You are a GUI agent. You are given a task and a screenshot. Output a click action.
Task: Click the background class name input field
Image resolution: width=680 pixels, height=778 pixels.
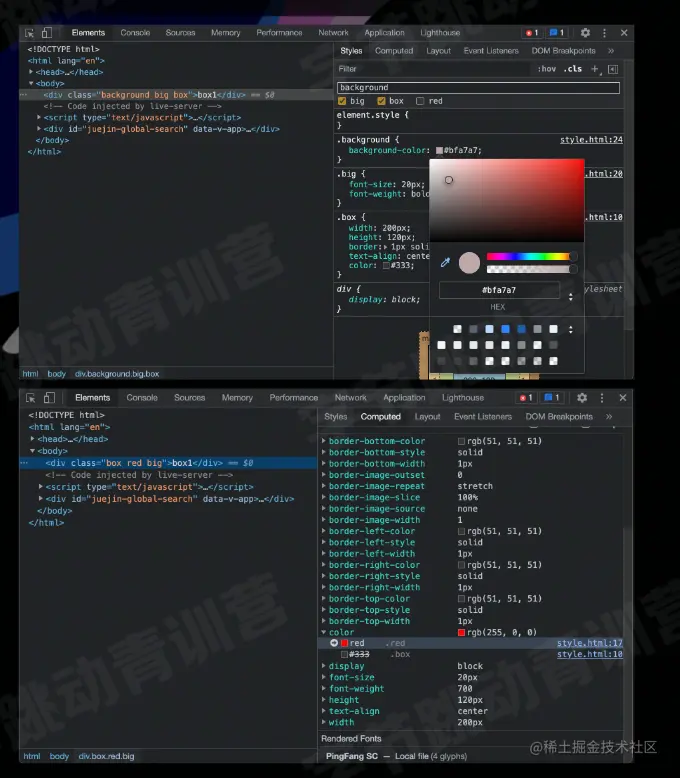478,88
